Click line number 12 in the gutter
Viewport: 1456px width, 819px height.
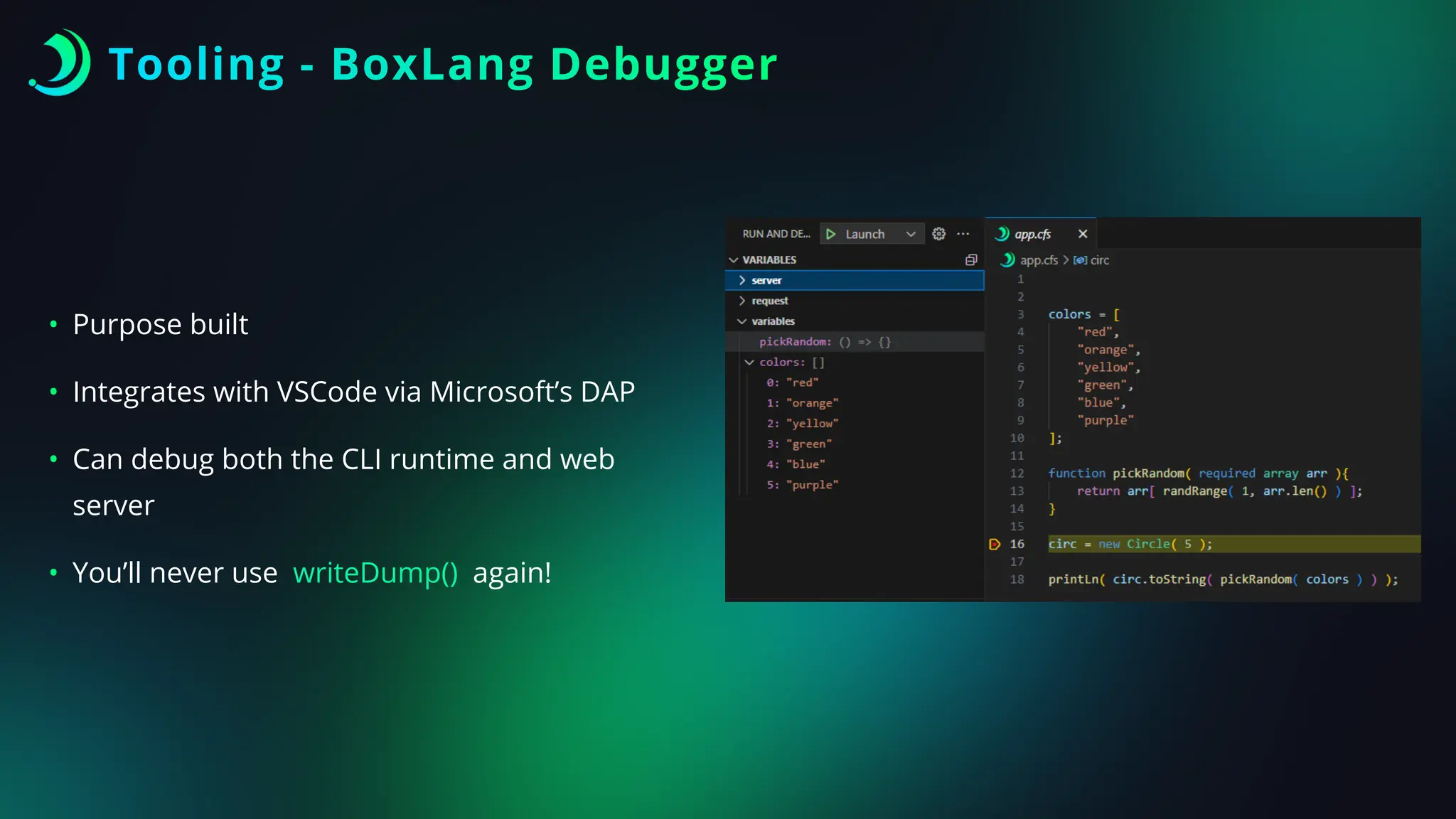point(1017,473)
